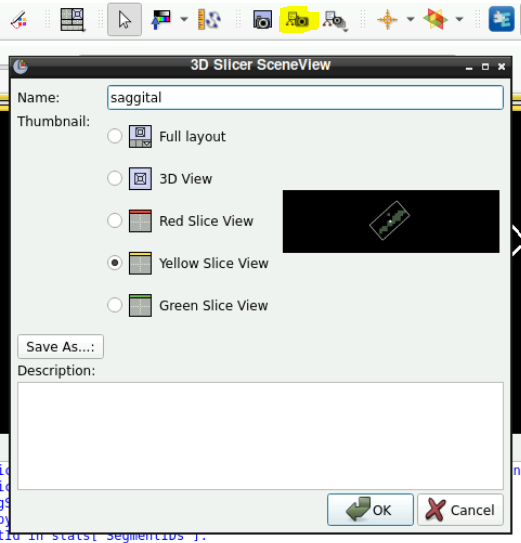Expand the slice intersections dropdown arrow
This screenshot has height=543, width=521.
click(x=459, y=19)
